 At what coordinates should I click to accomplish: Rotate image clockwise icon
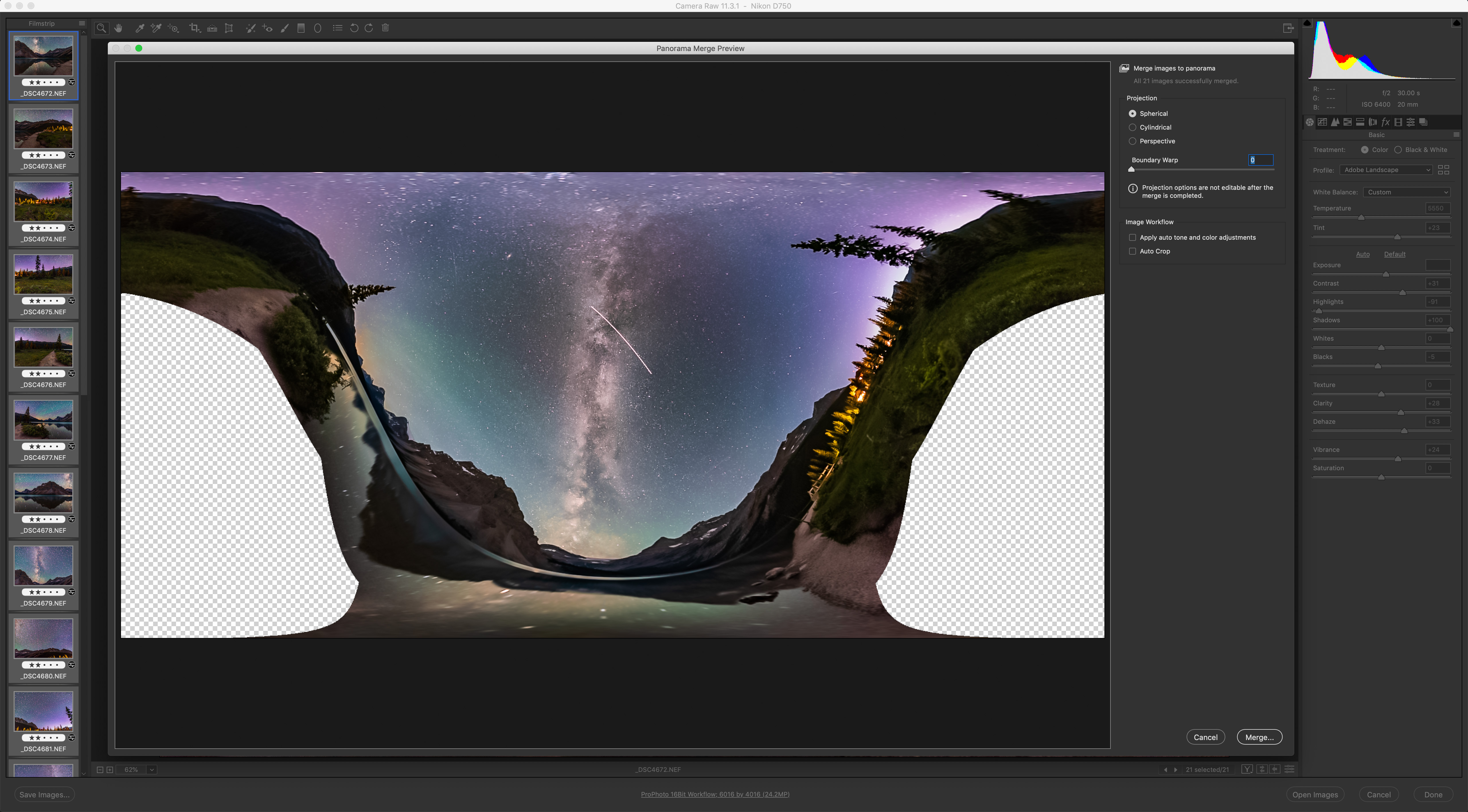pos(369,28)
